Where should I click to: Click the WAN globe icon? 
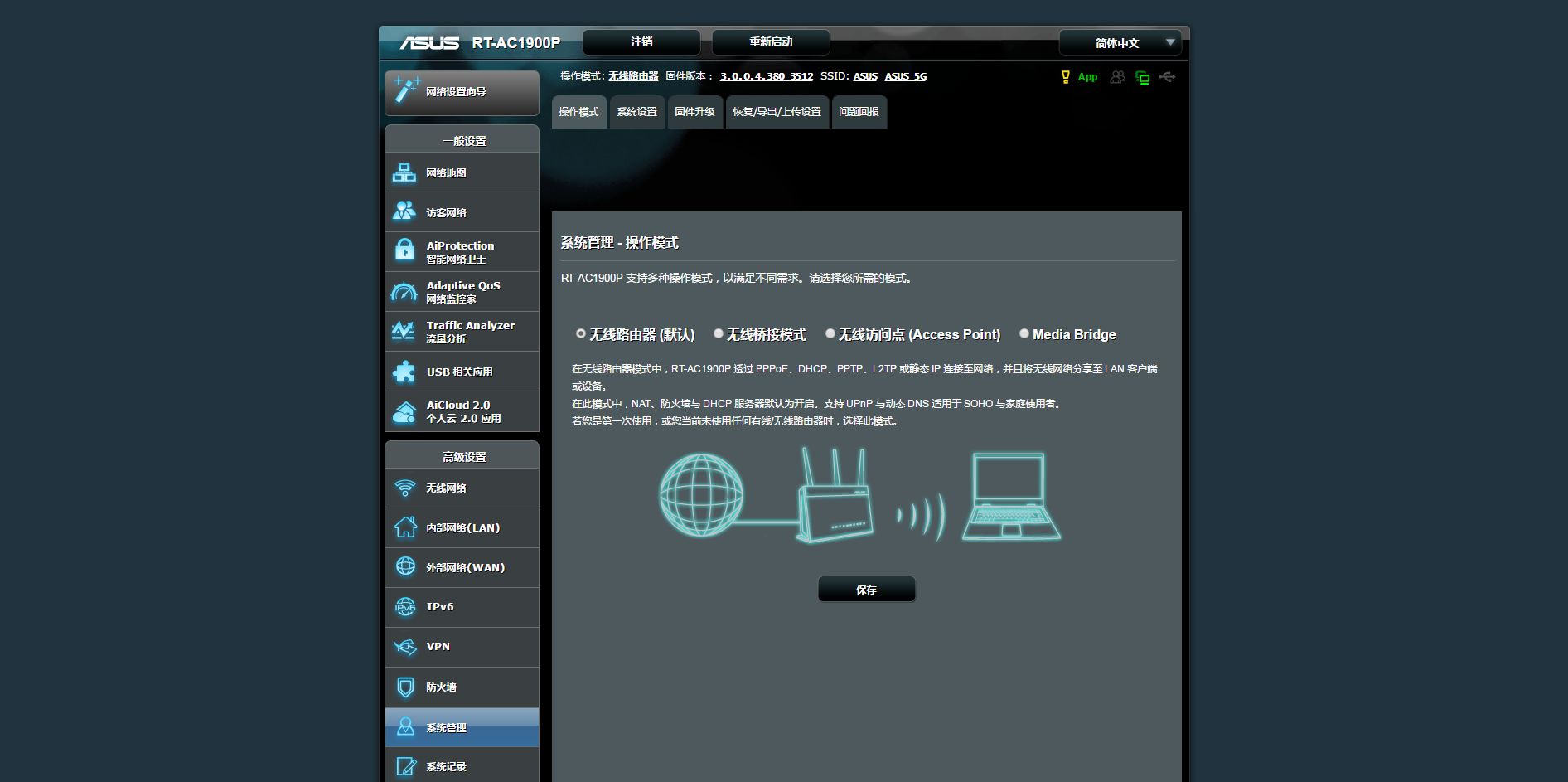405,566
